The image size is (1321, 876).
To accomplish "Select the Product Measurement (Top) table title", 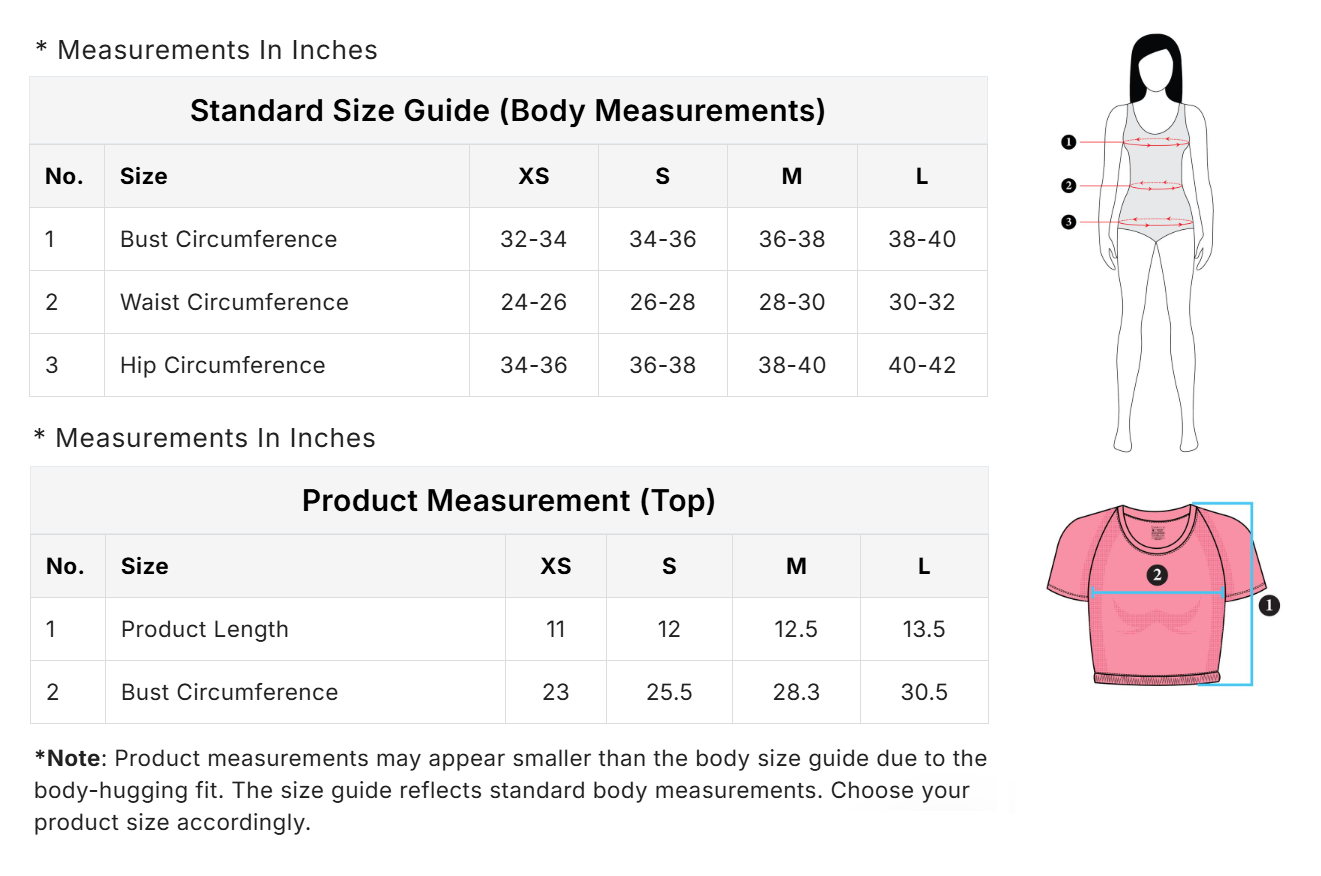I will click(509, 500).
